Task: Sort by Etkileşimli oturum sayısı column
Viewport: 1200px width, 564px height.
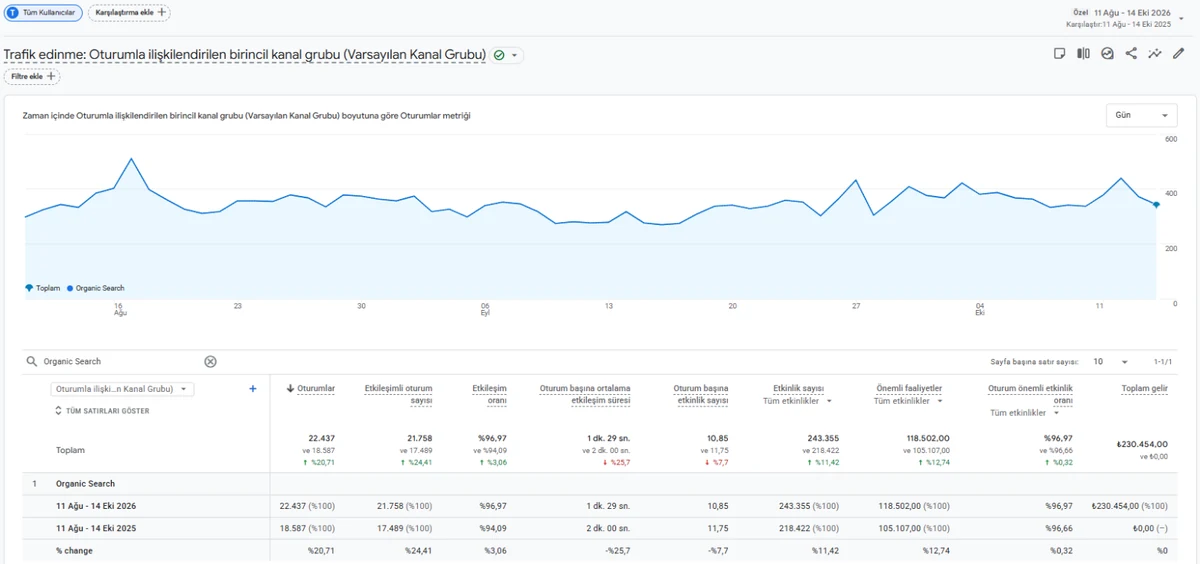Action: pos(398,394)
